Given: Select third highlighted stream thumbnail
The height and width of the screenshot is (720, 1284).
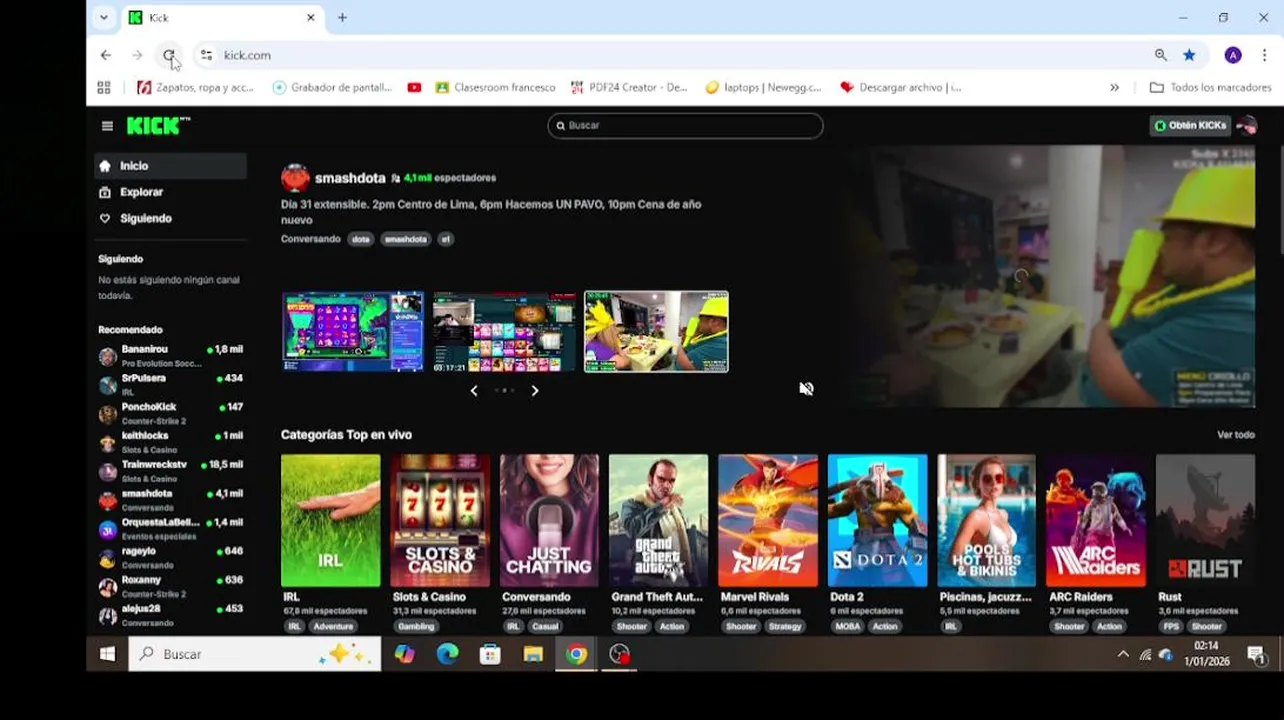Looking at the screenshot, I should coord(656,332).
